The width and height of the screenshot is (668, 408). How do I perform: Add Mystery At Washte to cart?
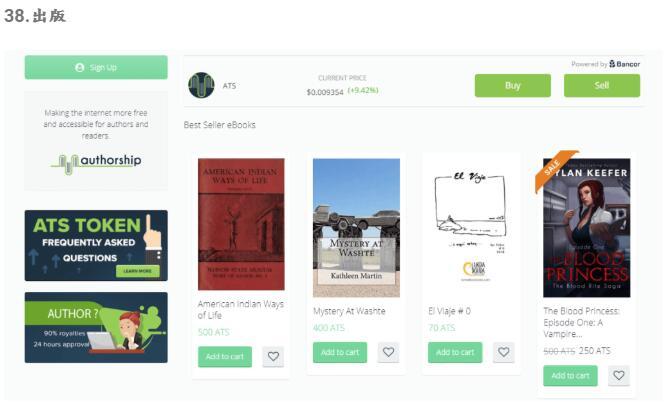pos(340,352)
